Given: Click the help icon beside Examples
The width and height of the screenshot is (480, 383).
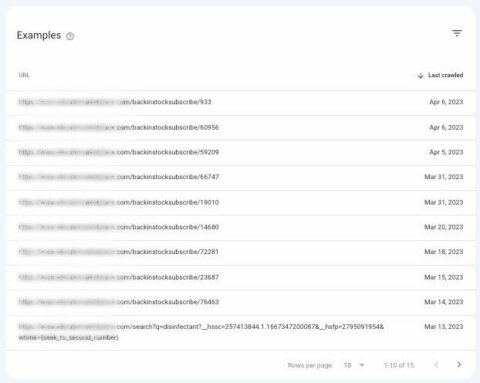Looking at the screenshot, I should [70, 36].
